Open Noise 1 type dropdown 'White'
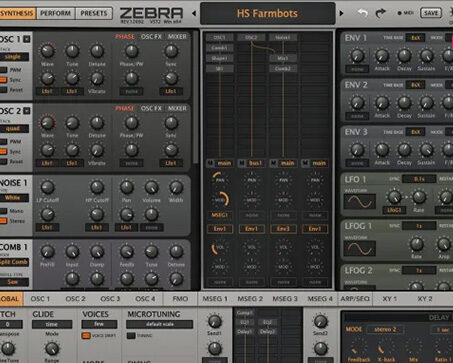Image resolution: width=453 pixels, height=363 pixels. 14,198
